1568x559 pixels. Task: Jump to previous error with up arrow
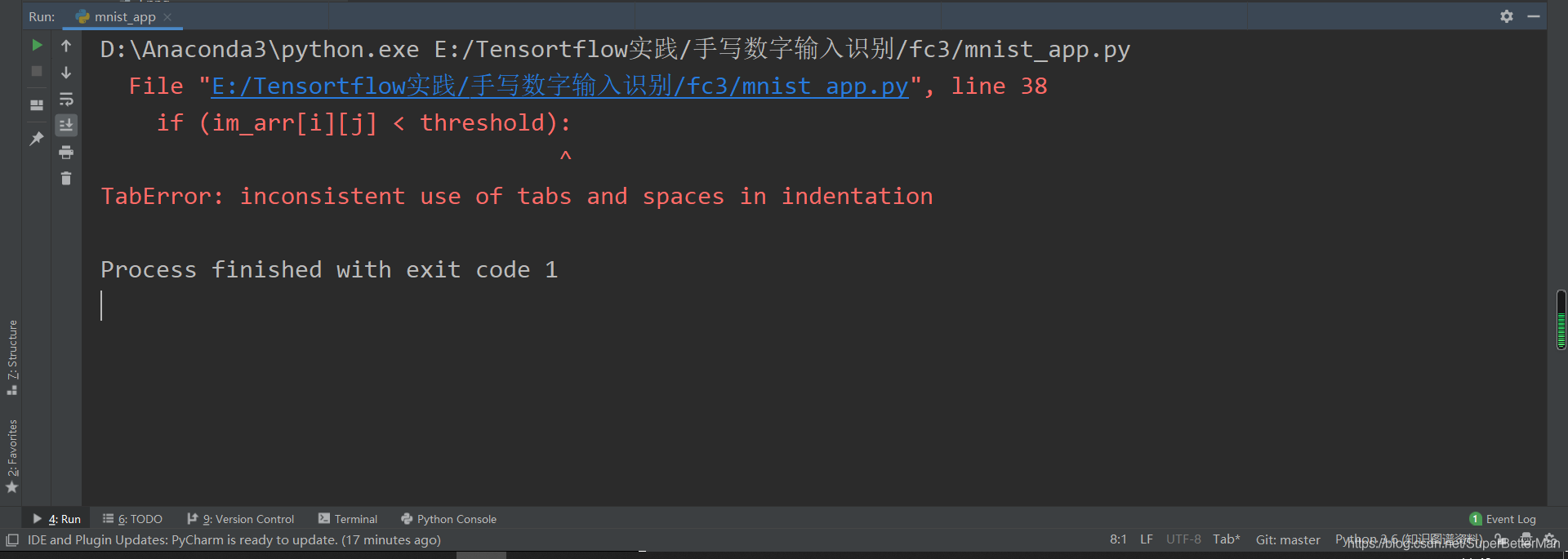pyautogui.click(x=66, y=46)
